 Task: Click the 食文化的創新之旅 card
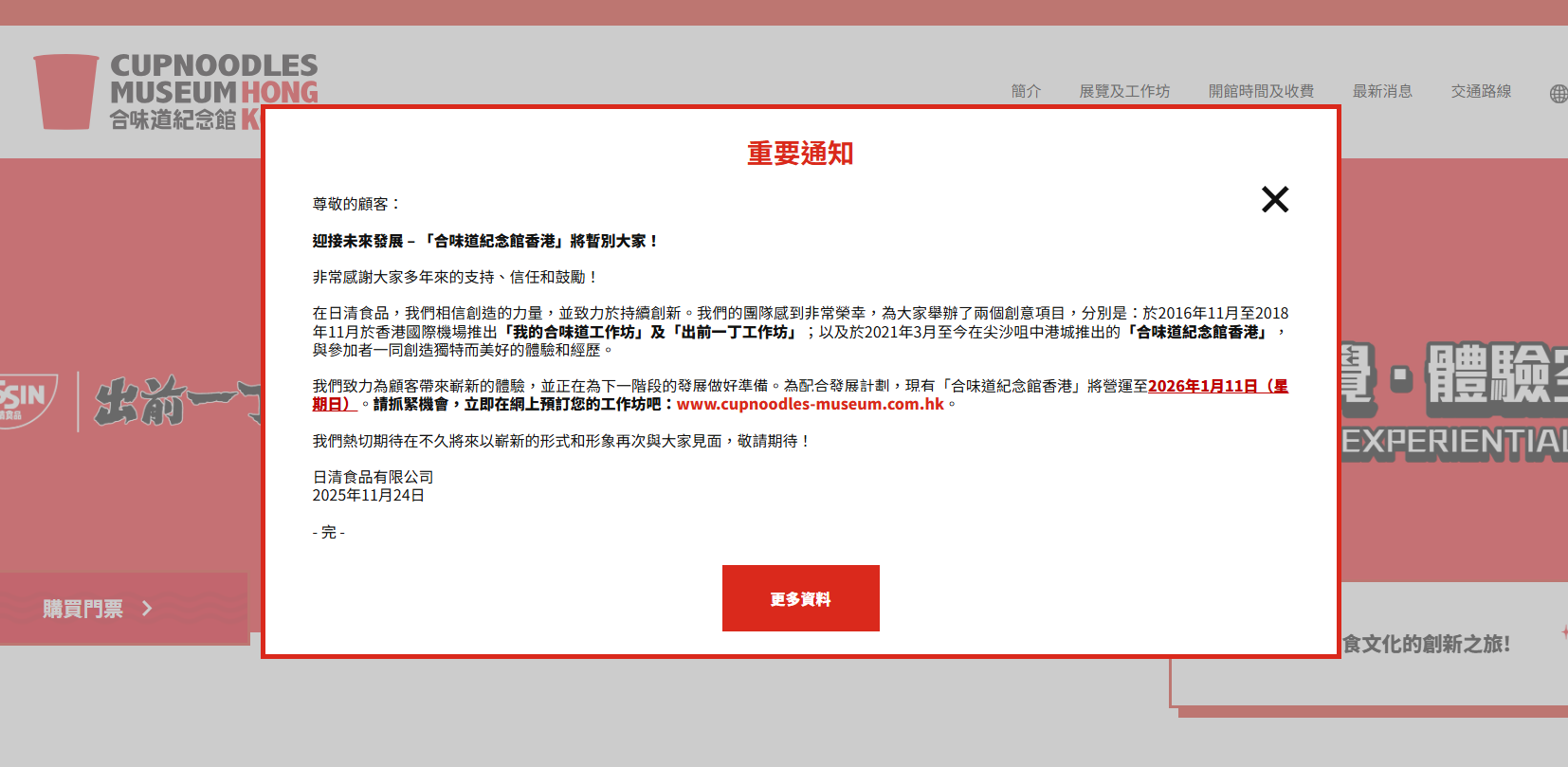pyautogui.click(x=1426, y=645)
